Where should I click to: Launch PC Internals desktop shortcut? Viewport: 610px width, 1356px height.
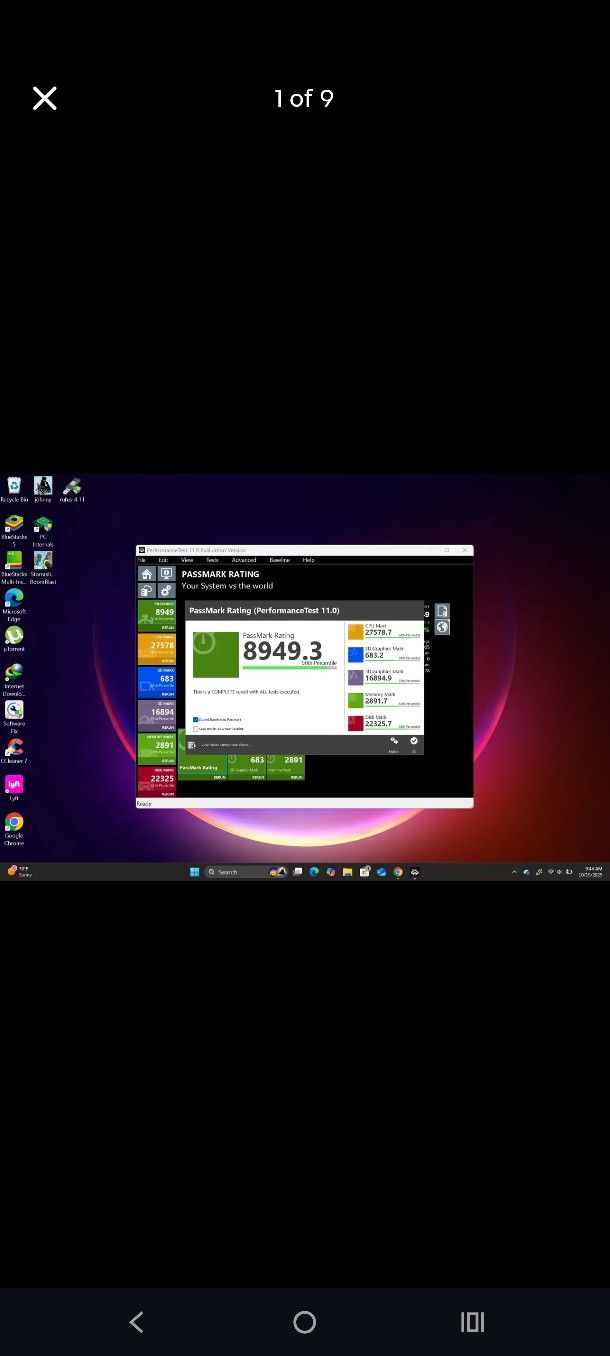coord(43,530)
